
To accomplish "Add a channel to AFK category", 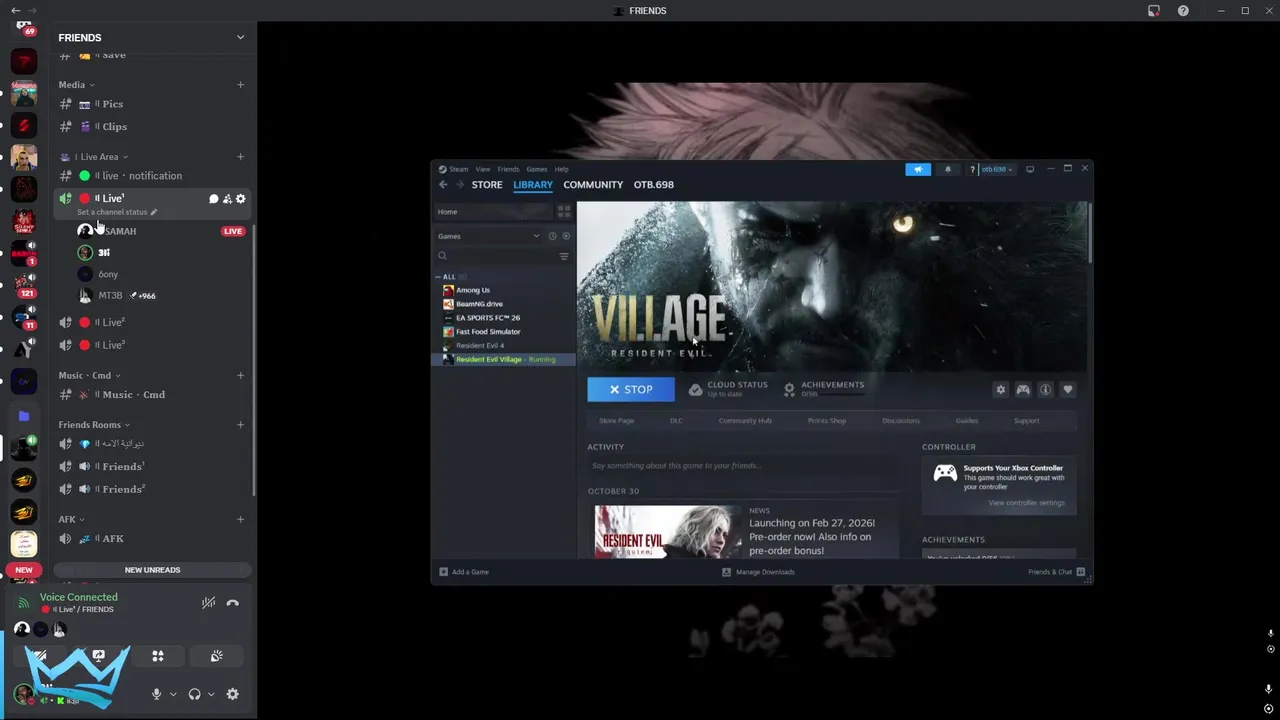I will click(240, 520).
